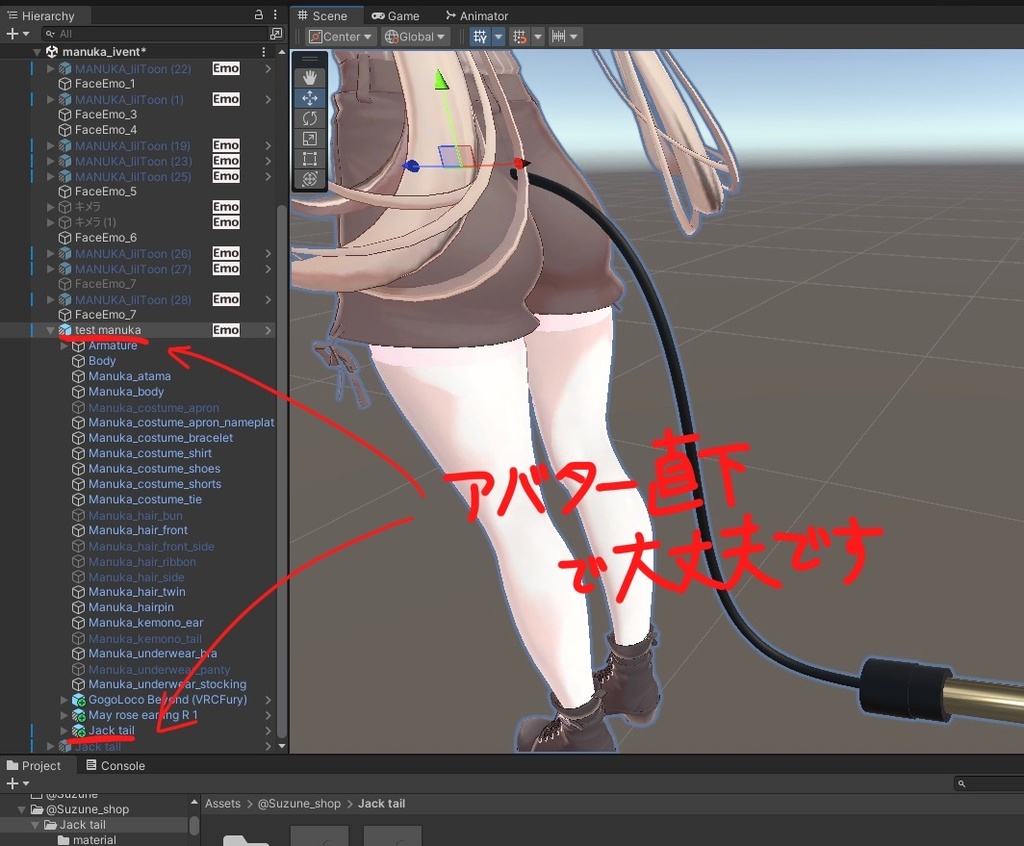The image size is (1024, 846).
Task: Select the Scale tool
Action: pos(310,138)
